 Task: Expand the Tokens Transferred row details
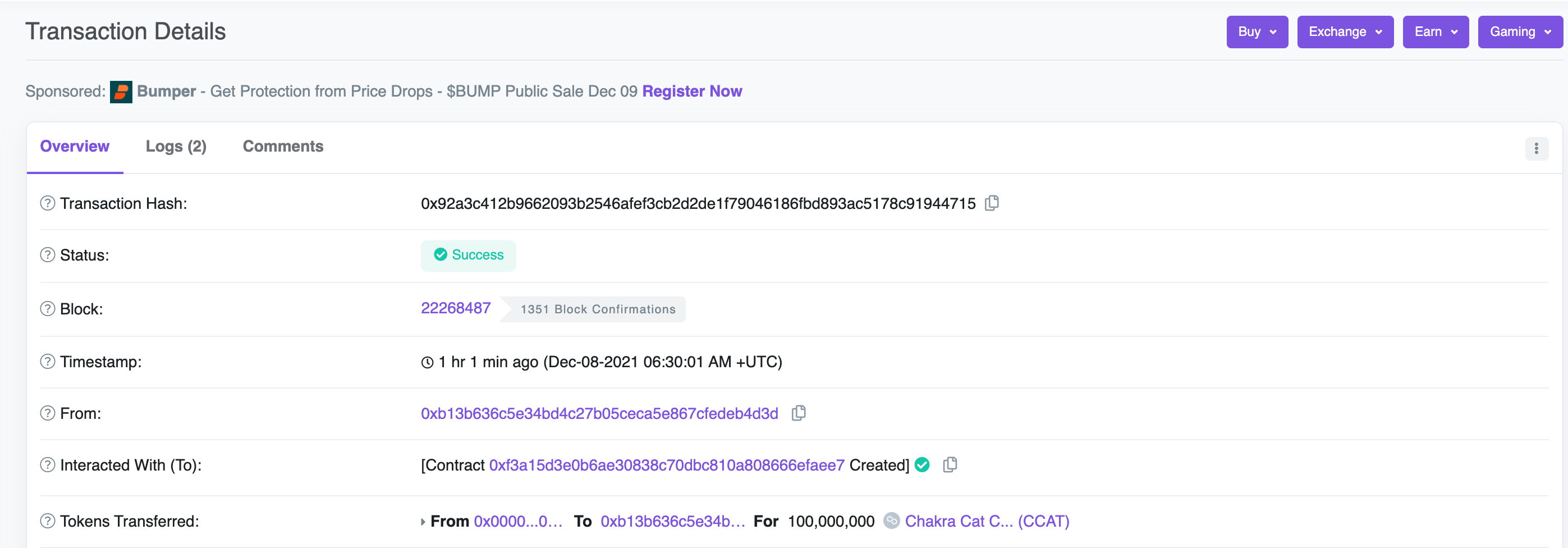click(x=423, y=521)
